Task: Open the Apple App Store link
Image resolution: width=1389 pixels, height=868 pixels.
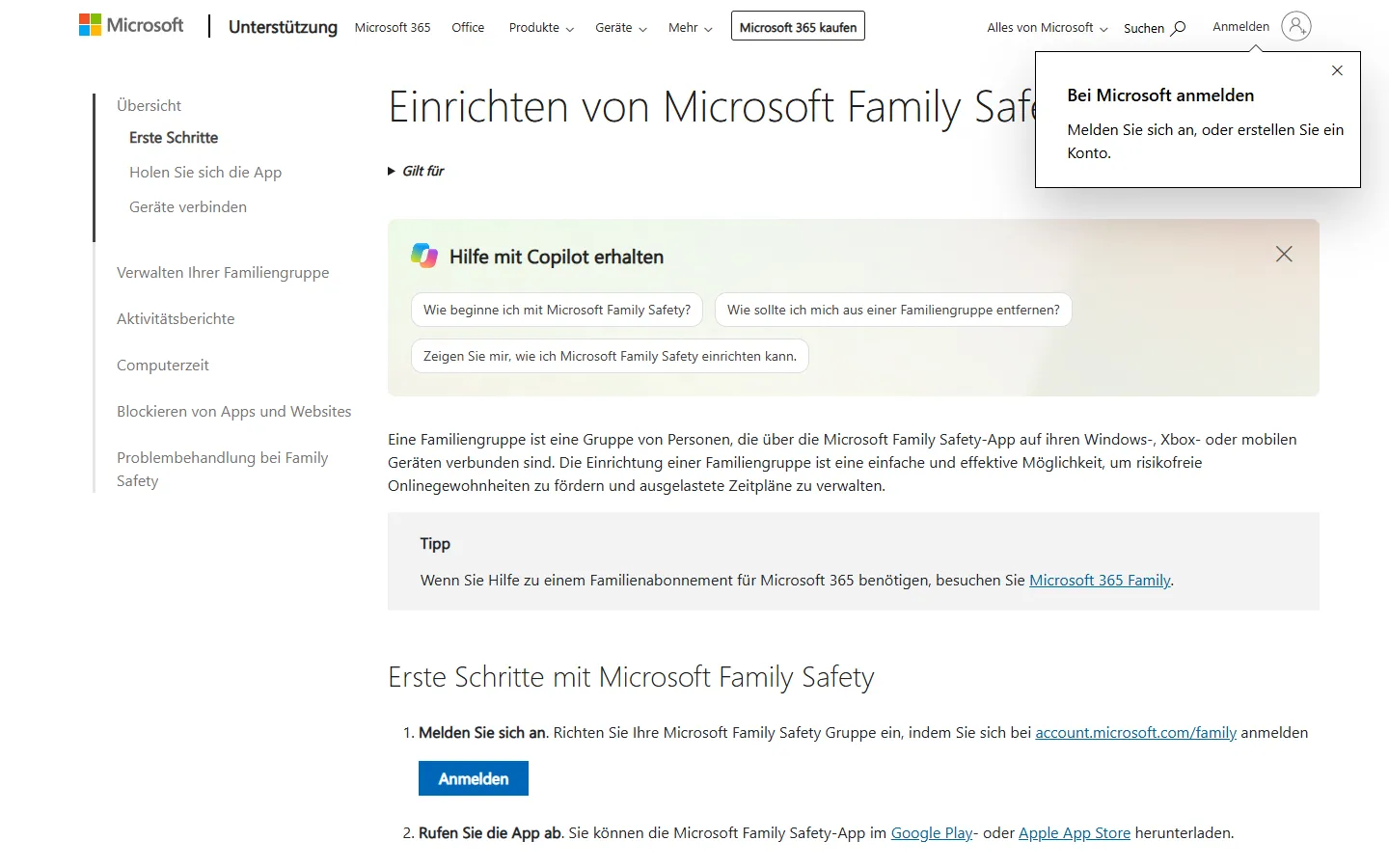Action: (1075, 833)
